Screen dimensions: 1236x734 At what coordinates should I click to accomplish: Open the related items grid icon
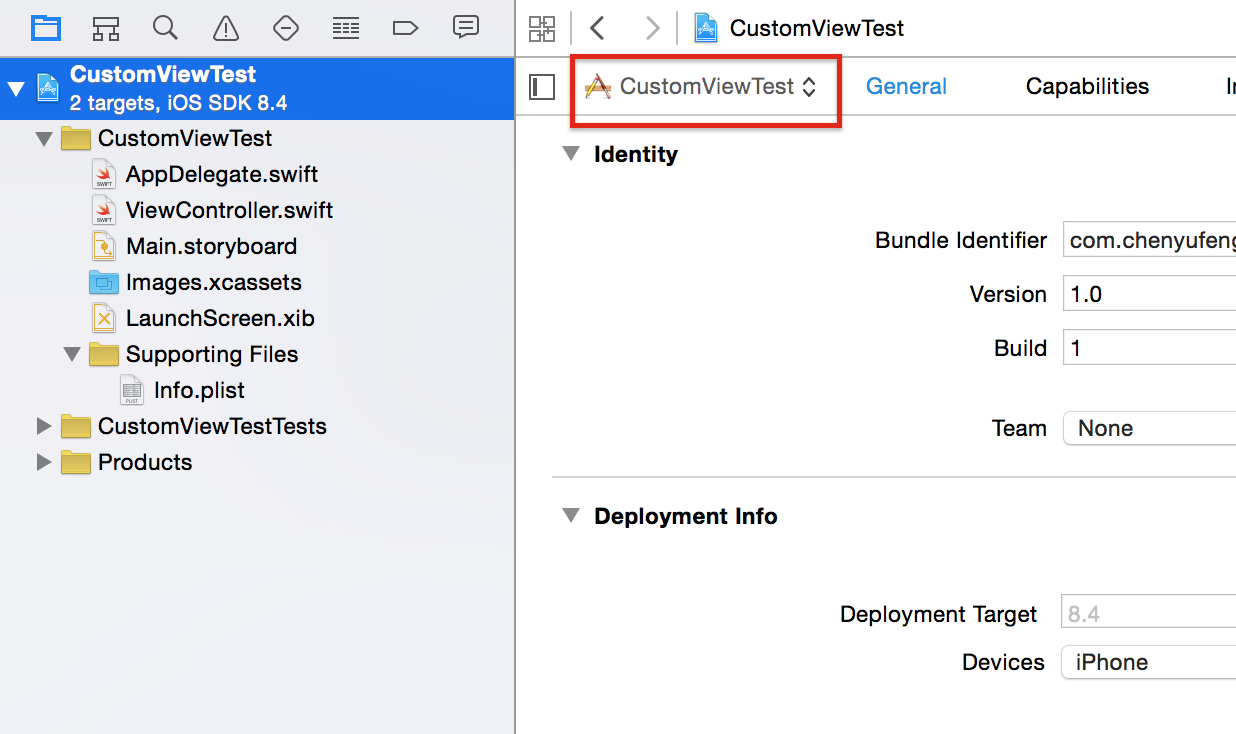[542, 28]
